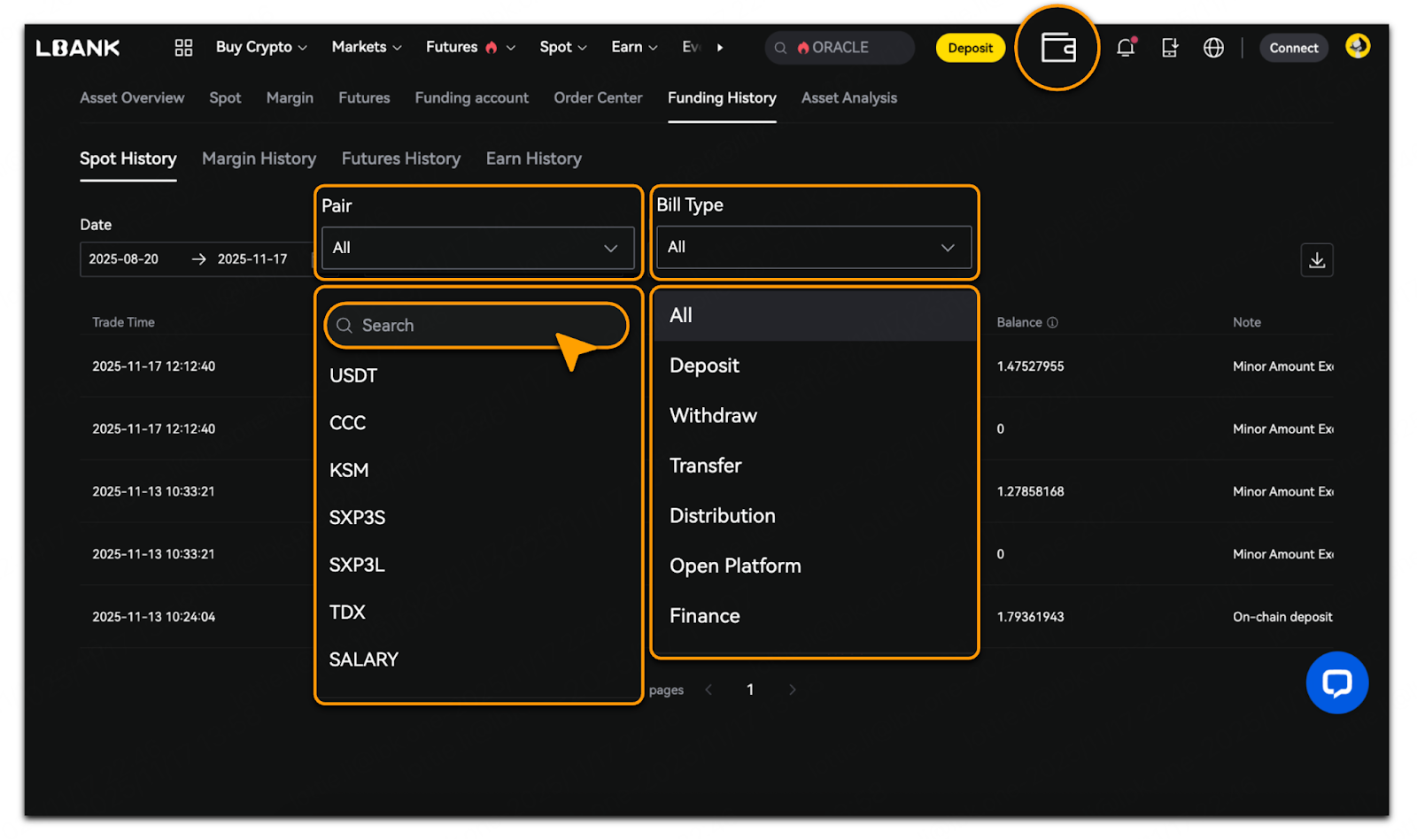Go to the Asset Analysis tab

(848, 98)
